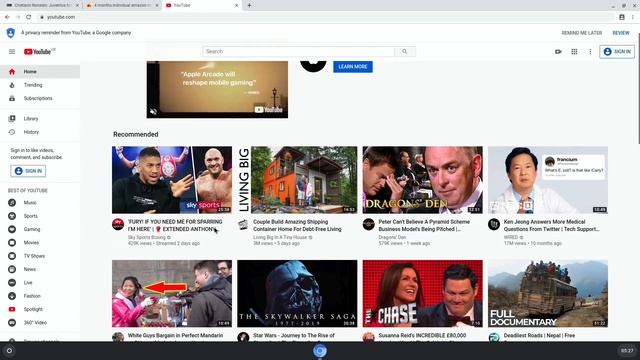This screenshot has height=360, width=640.
Task: Click the search magnifier button
Action: (404, 51)
